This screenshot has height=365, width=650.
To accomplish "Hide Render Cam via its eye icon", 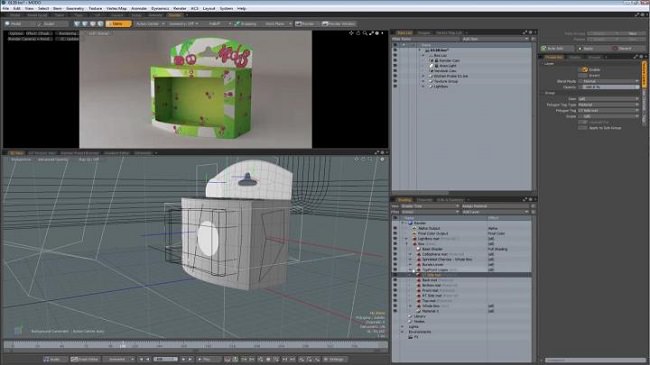I will click(x=395, y=61).
